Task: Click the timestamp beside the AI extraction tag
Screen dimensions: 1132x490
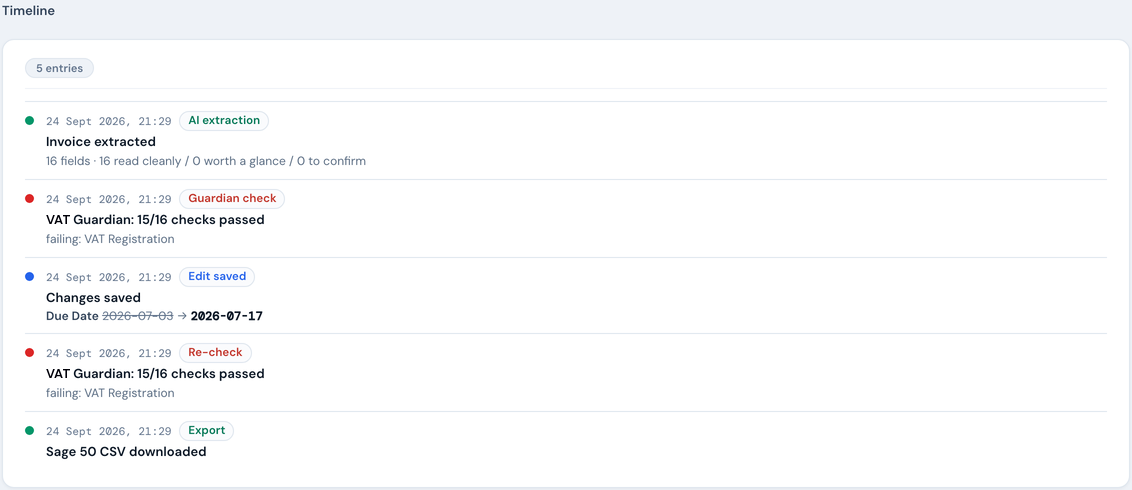Action: pyautogui.click(x=109, y=121)
